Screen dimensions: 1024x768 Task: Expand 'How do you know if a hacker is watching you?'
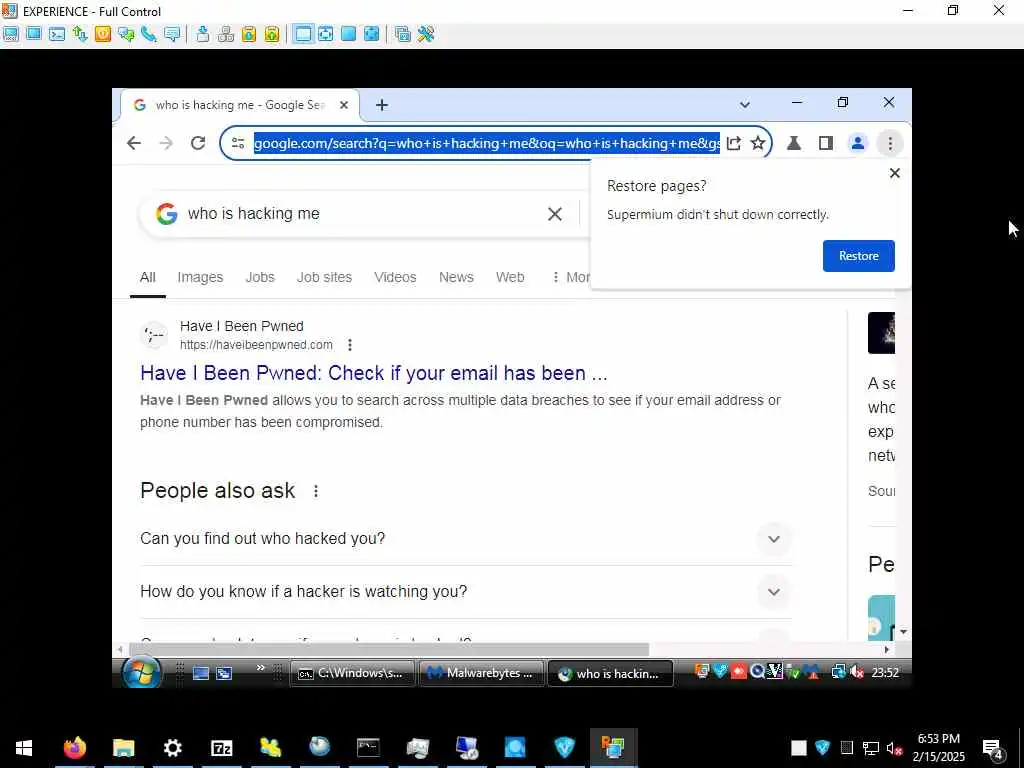coord(466,592)
